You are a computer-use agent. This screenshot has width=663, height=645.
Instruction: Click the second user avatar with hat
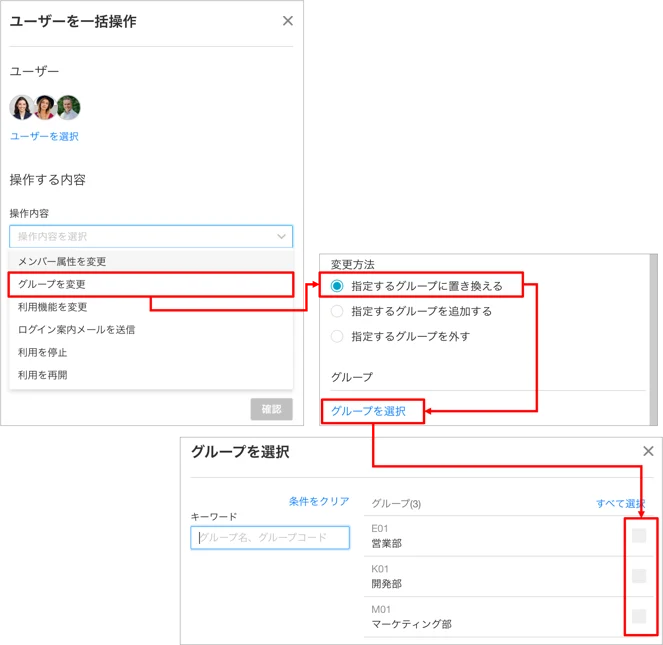(x=45, y=107)
